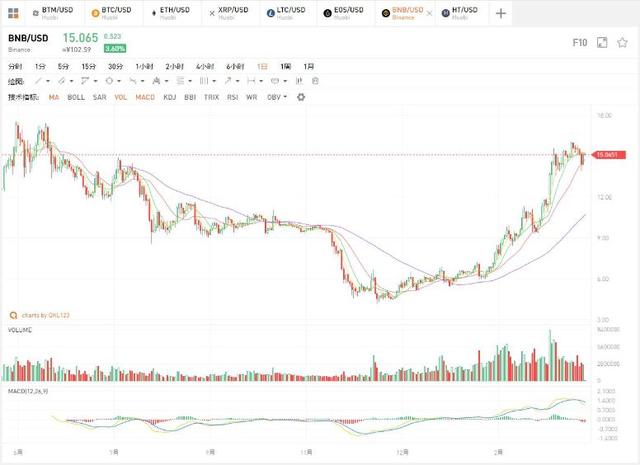Open indicator settings gear
The image size is (640, 465).
click(x=301, y=97)
